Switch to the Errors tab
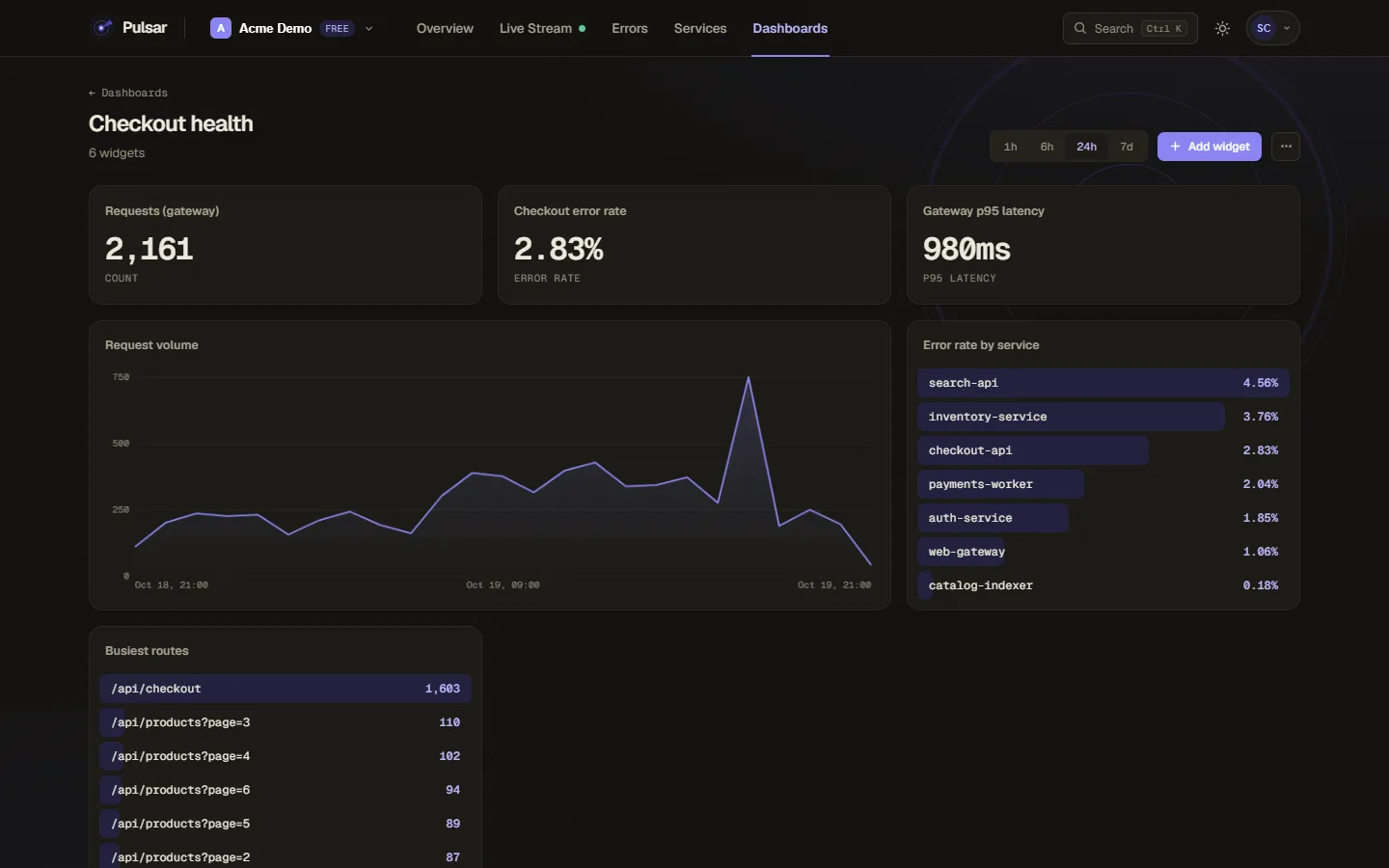This screenshot has width=1389, height=868. pyautogui.click(x=629, y=28)
